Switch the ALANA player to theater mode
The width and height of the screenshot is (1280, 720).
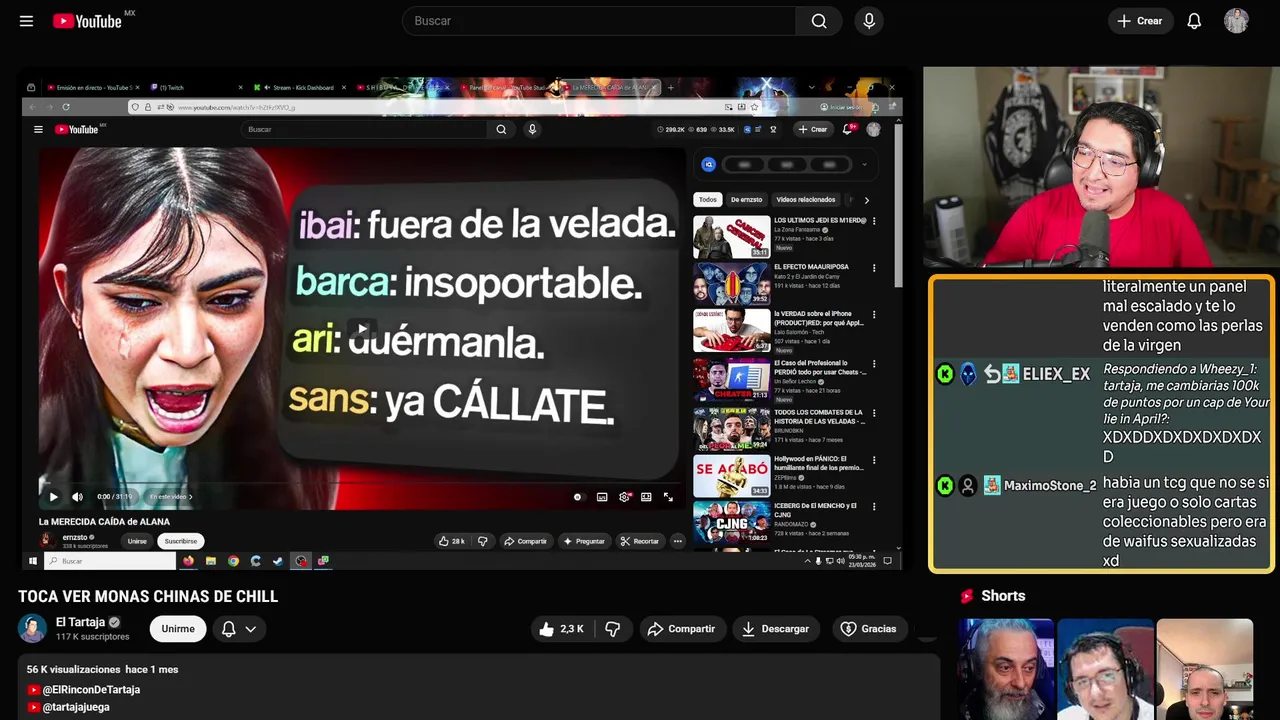646,497
